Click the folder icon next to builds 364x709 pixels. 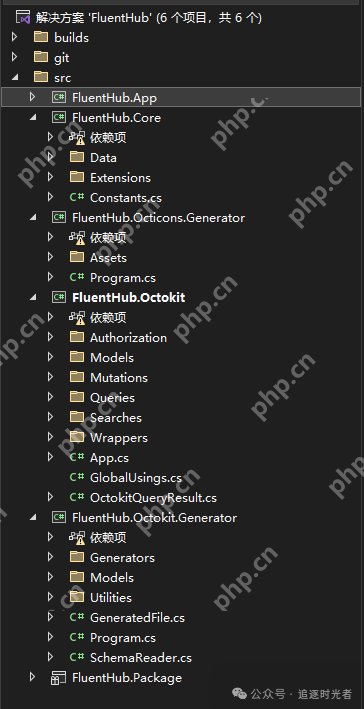41,37
